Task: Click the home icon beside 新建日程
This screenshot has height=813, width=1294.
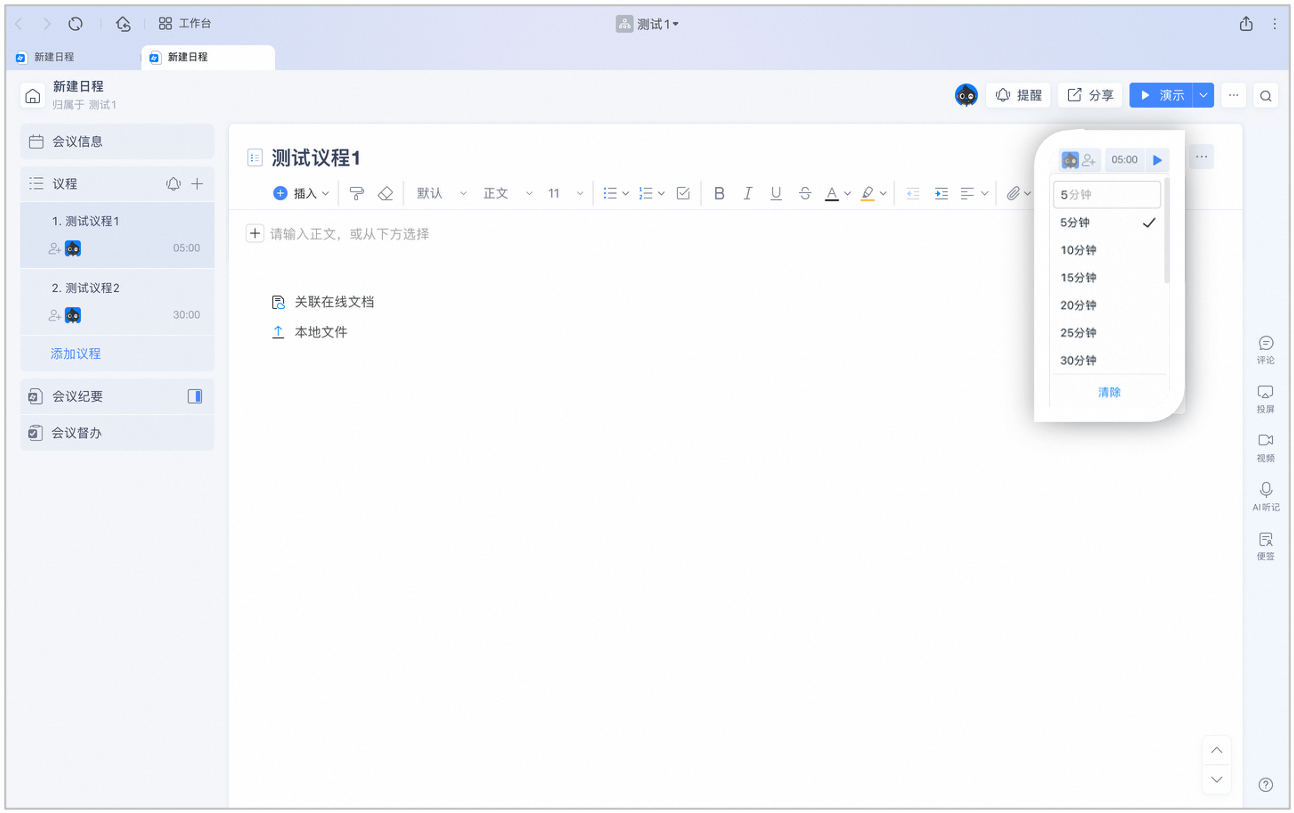Action: click(33, 96)
